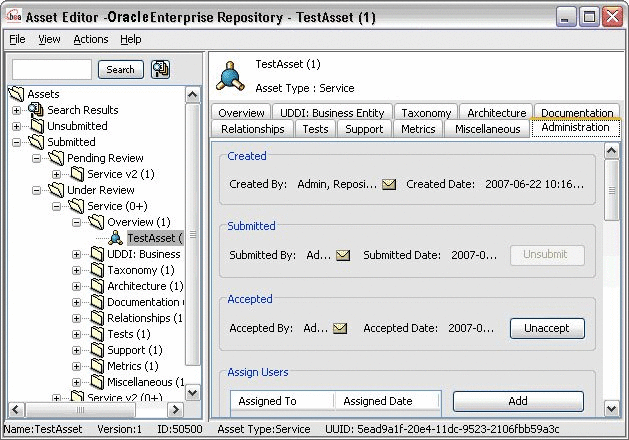
Task: Click the Architecture (1) folder icon
Action: pyautogui.click(x=97, y=286)
